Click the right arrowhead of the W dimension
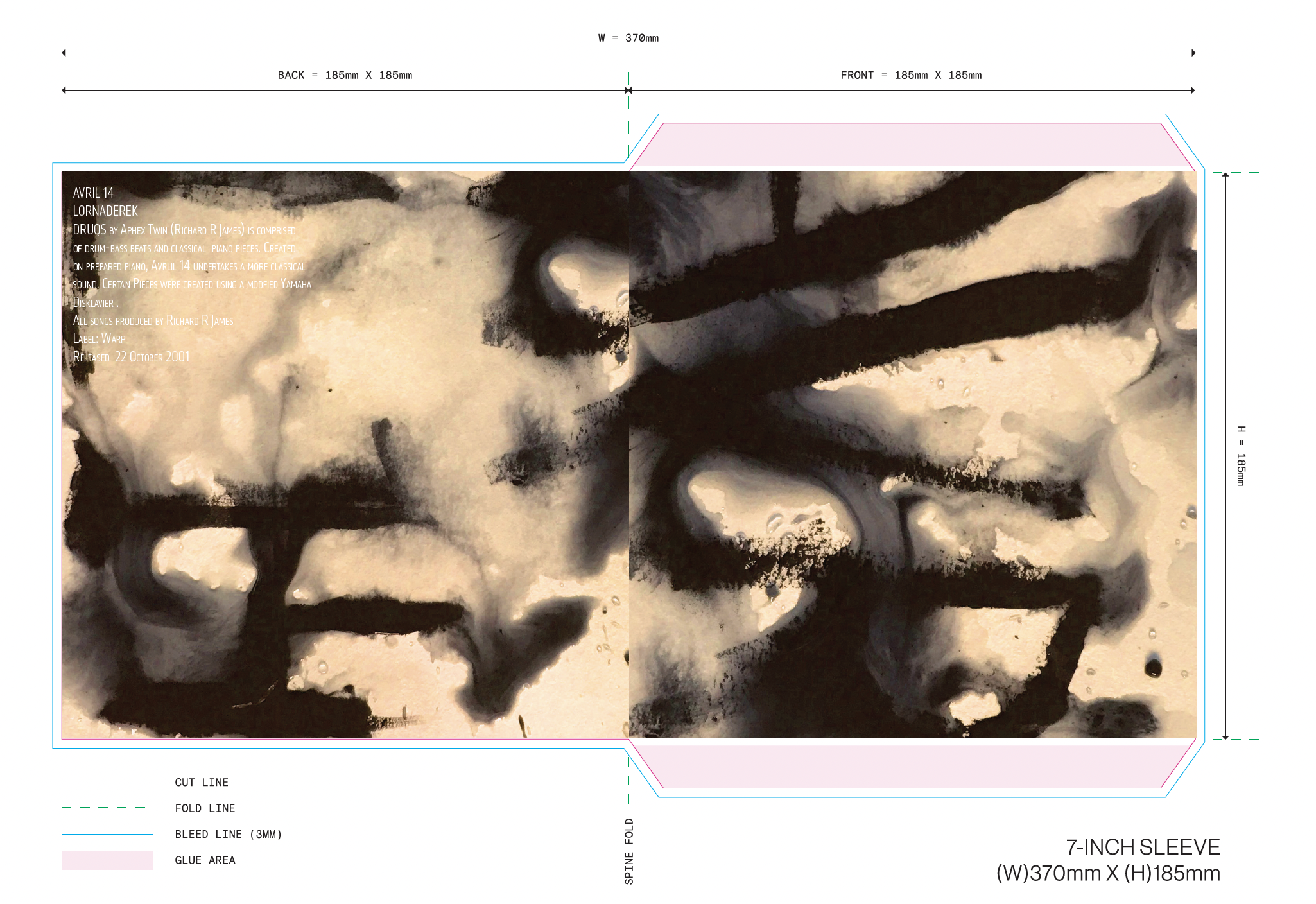1316x904 pixels. (x=1193, y=53)
